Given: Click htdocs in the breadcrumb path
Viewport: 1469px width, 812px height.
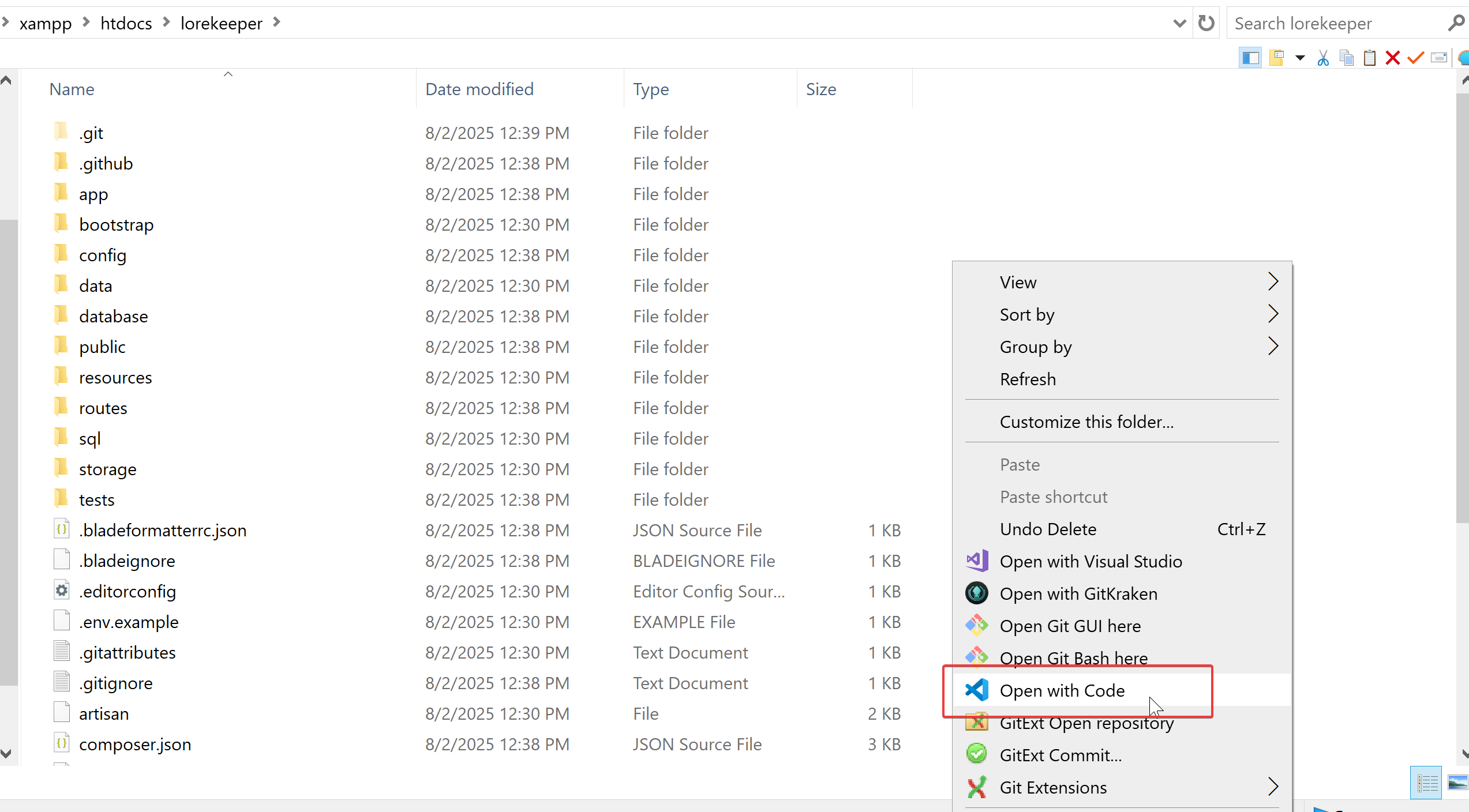Looking at the screenshot, I should click(126, 23).
